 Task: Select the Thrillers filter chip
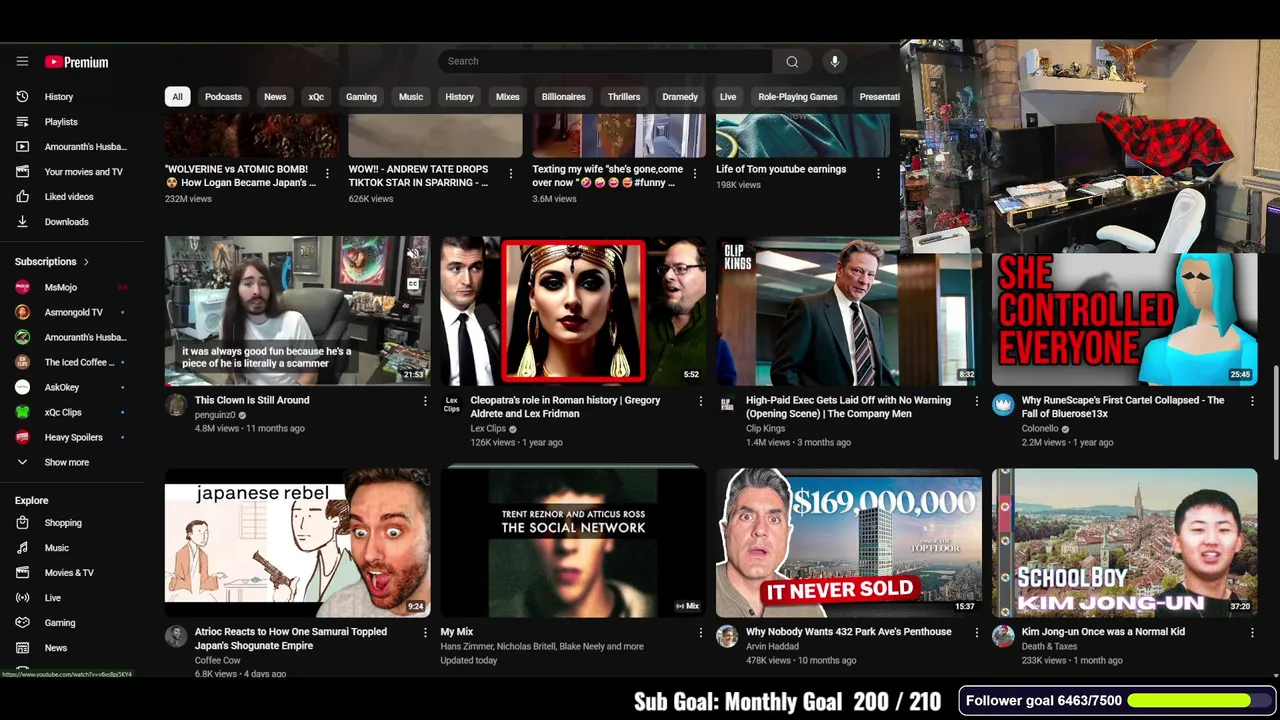tap(624, 97)
